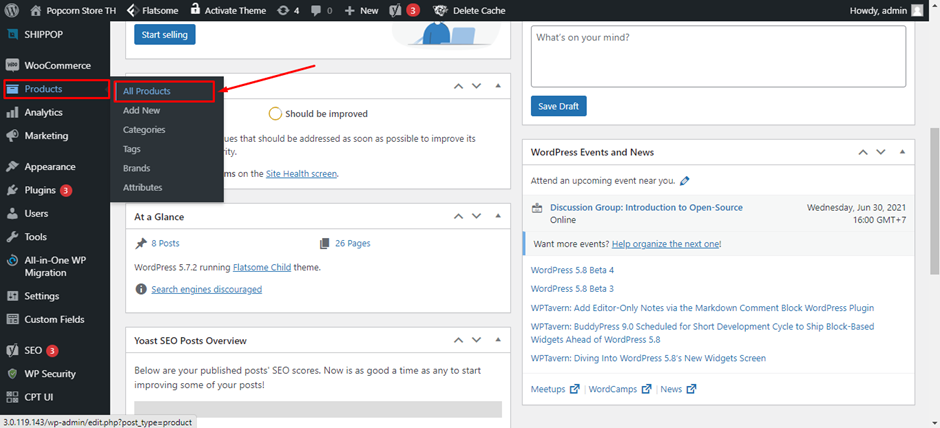The width and height of the screenshot is (940, 428).
Task: Click the Analytics bar chart icon
Action: click(x=12, y=113)
